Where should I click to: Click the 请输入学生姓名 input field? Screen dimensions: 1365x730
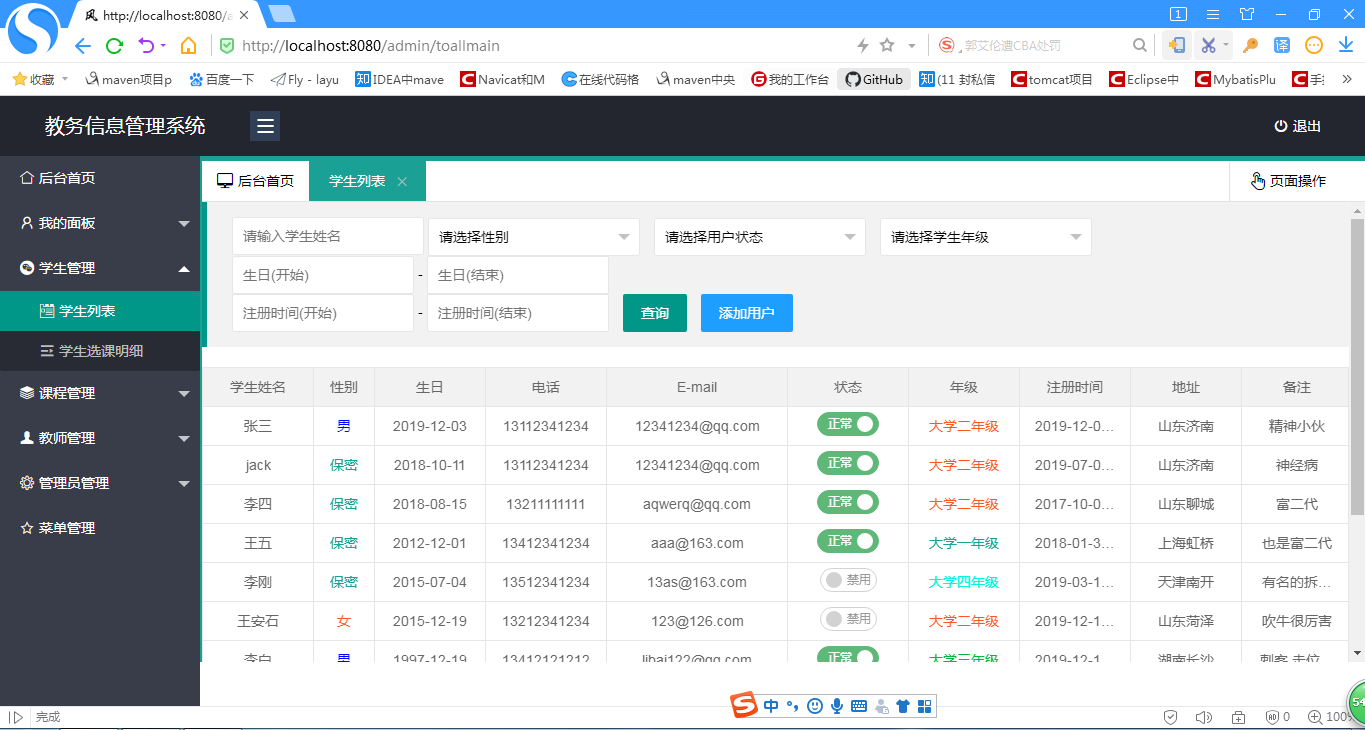(x=328, y=237)
